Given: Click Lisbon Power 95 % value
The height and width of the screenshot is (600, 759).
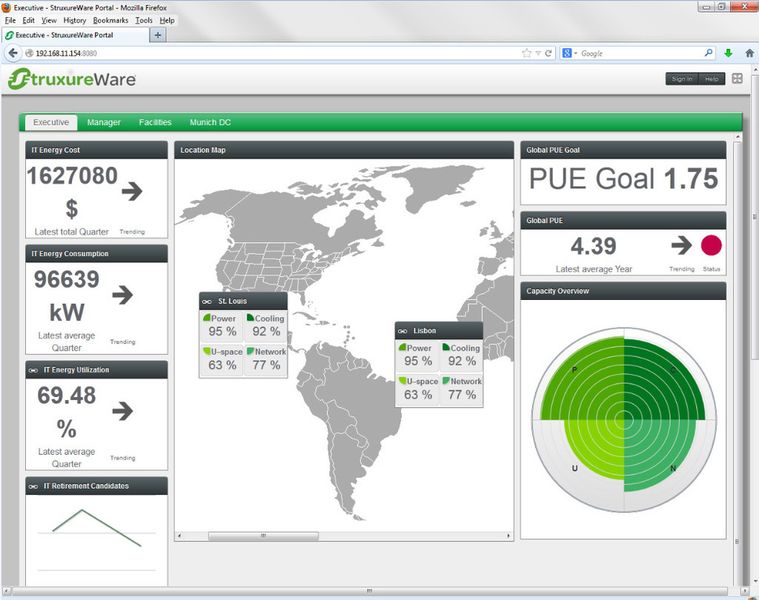Looking at the screenshot, I should pos(418,361).
